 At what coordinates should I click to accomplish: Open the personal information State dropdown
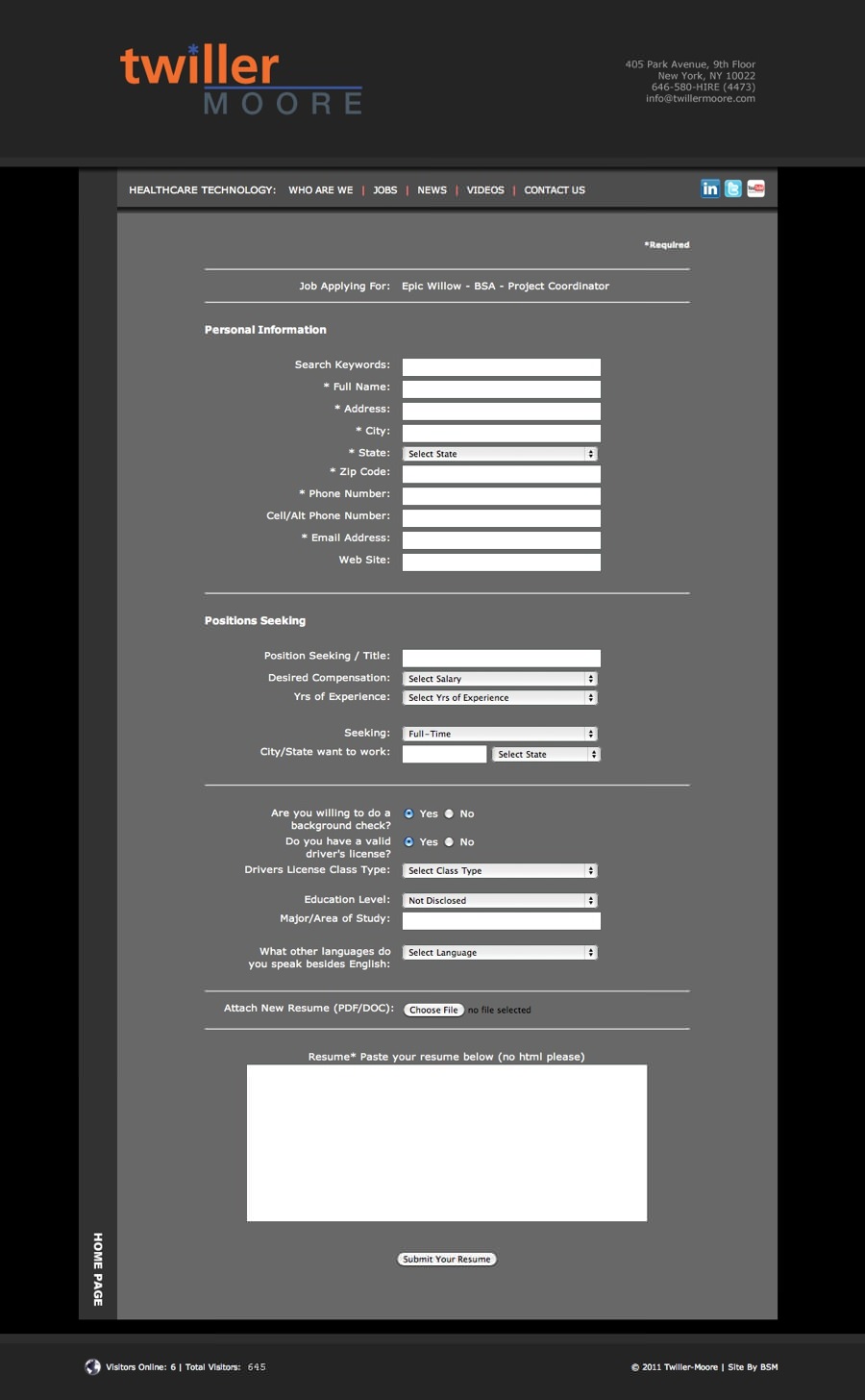tap(500, 454)
